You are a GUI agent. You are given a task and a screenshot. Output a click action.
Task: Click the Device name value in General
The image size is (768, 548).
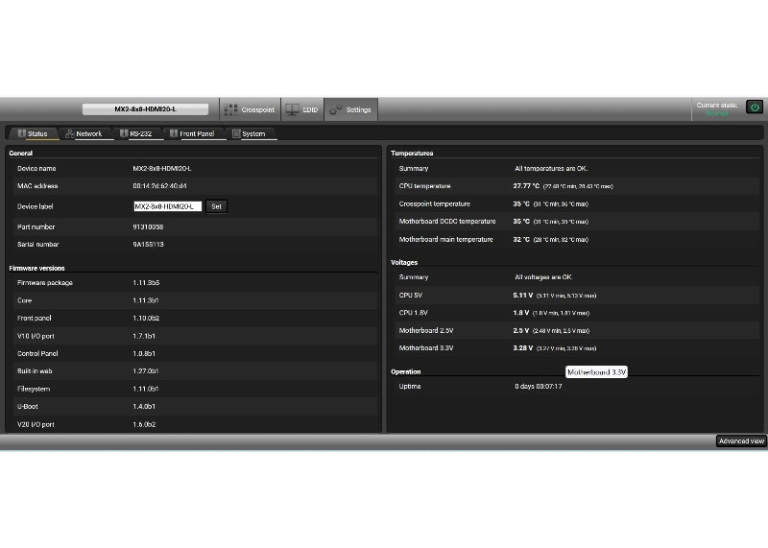coord(162,168)
